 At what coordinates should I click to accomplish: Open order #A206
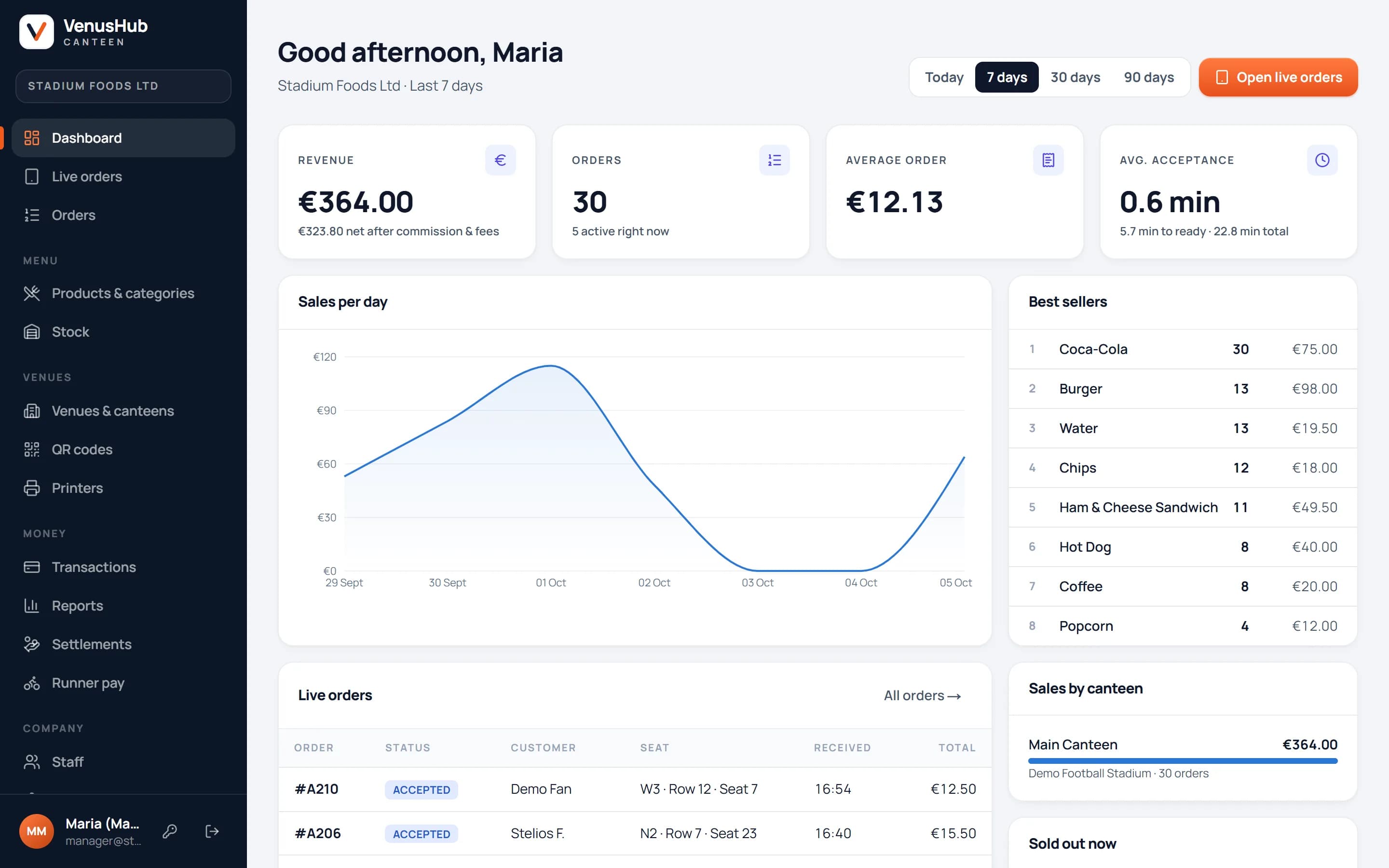(635, 833)
